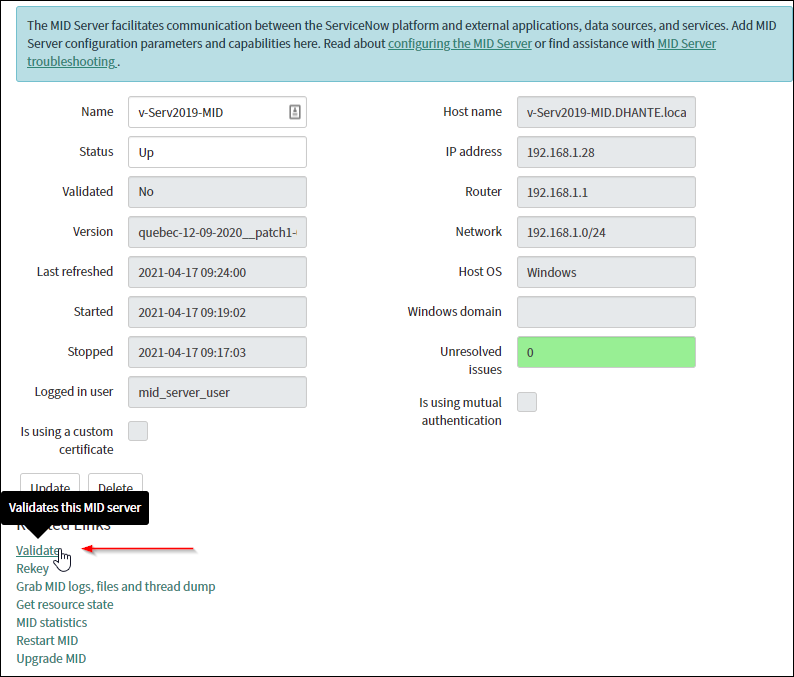794x677 pixels.
Task: Click the 'Unresolved issues' label
Action: (471, 361)
